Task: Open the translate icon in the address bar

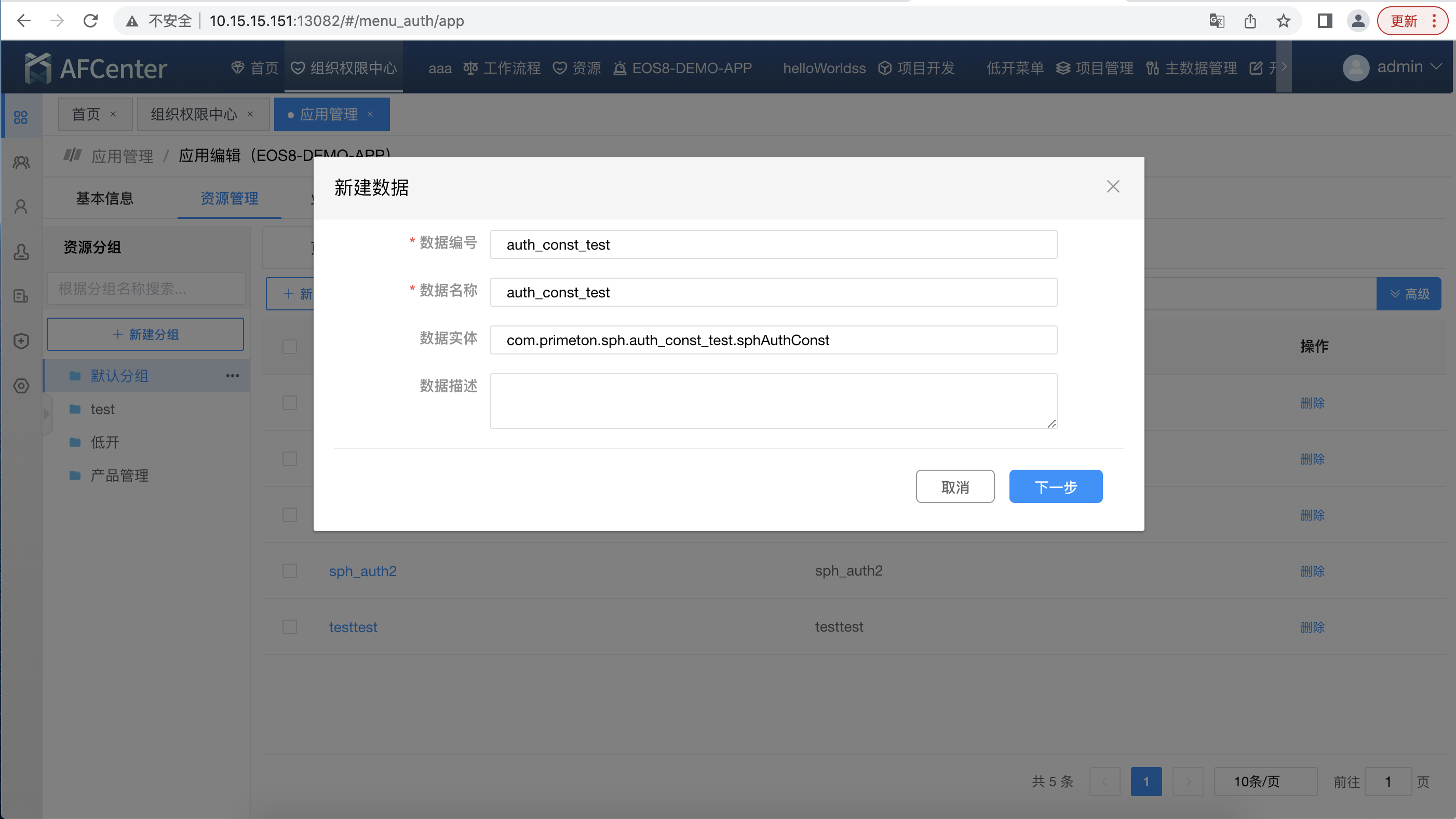Action: (x=1216, y=21)
